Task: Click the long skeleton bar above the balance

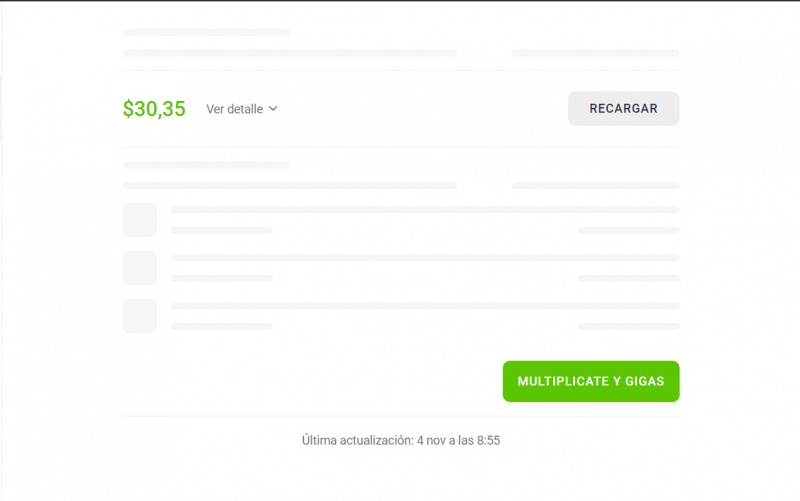Action: coord(289,53)
